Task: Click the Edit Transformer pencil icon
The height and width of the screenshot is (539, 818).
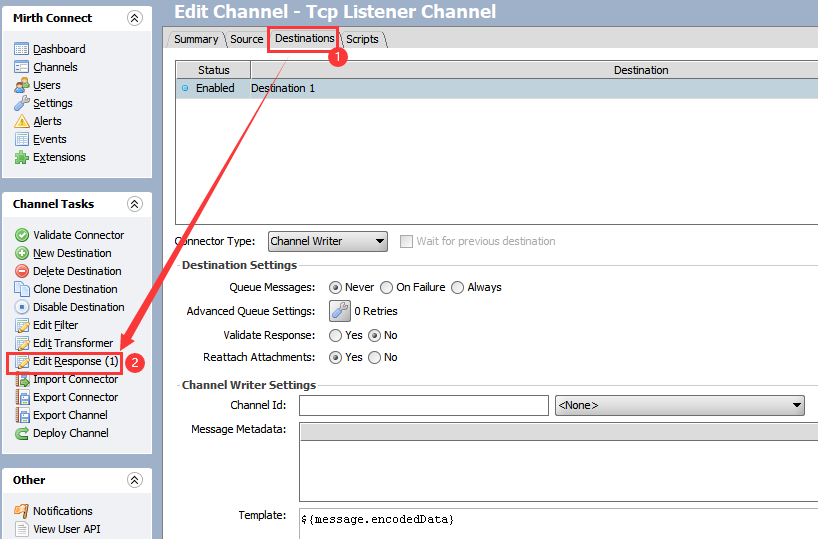Action: click(21, 343)
